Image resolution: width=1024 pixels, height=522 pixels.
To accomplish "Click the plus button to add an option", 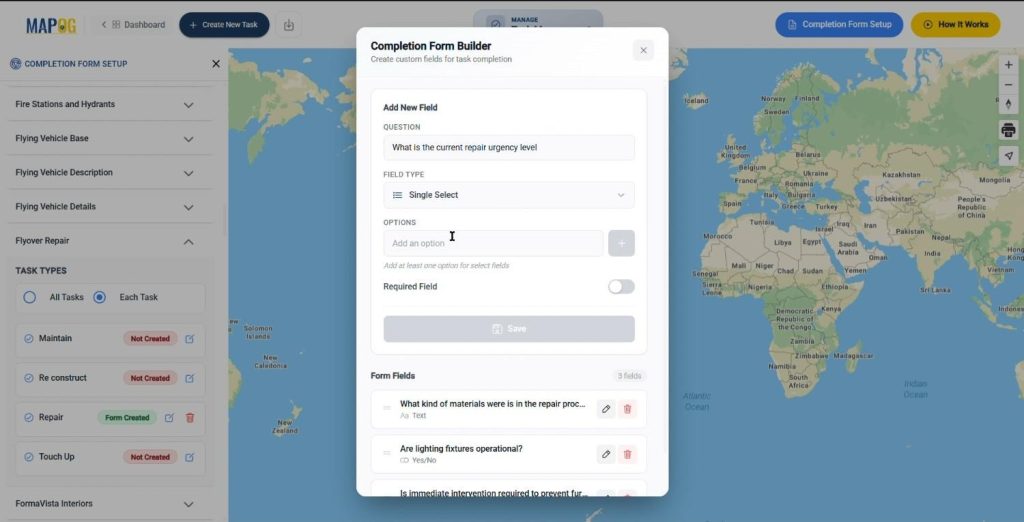I will click(621, 243).
